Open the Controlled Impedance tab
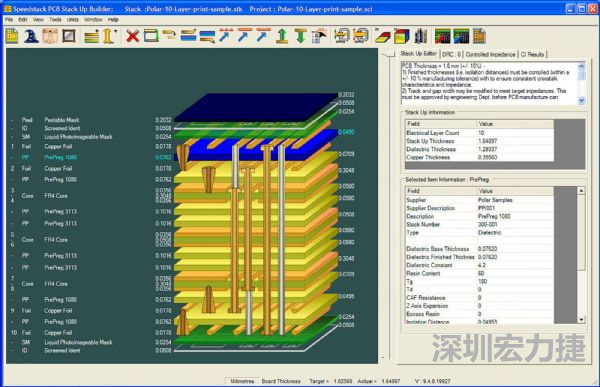This screenshot has width=600, height=387. coord(491,54)
